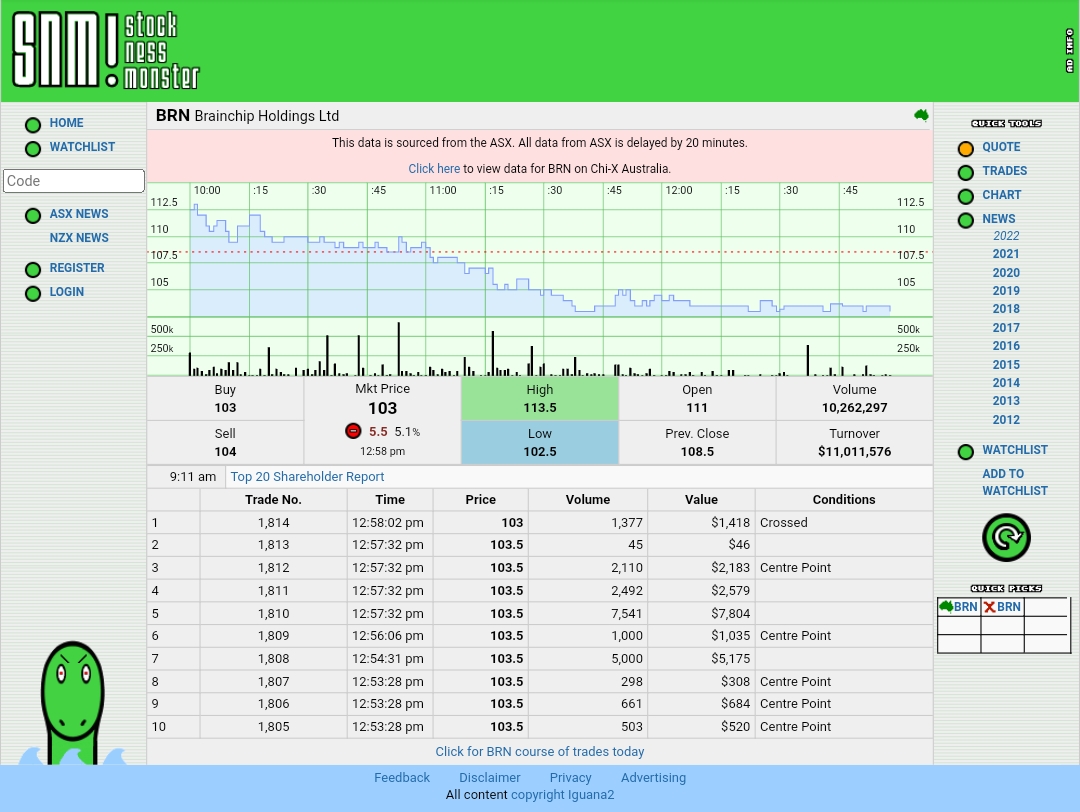Follow 'Click here' link for Chi-X data
Viewport: 1080px width, 812px height.
point(434,169)
